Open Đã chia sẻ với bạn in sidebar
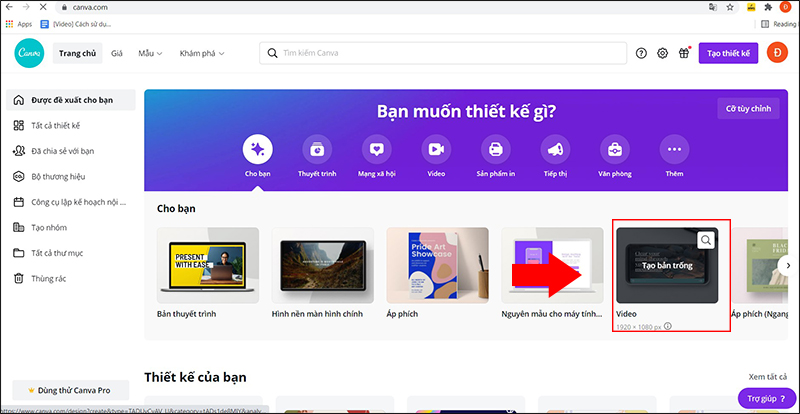The width and height of the screenshot is (800, 414). point(71,151)
